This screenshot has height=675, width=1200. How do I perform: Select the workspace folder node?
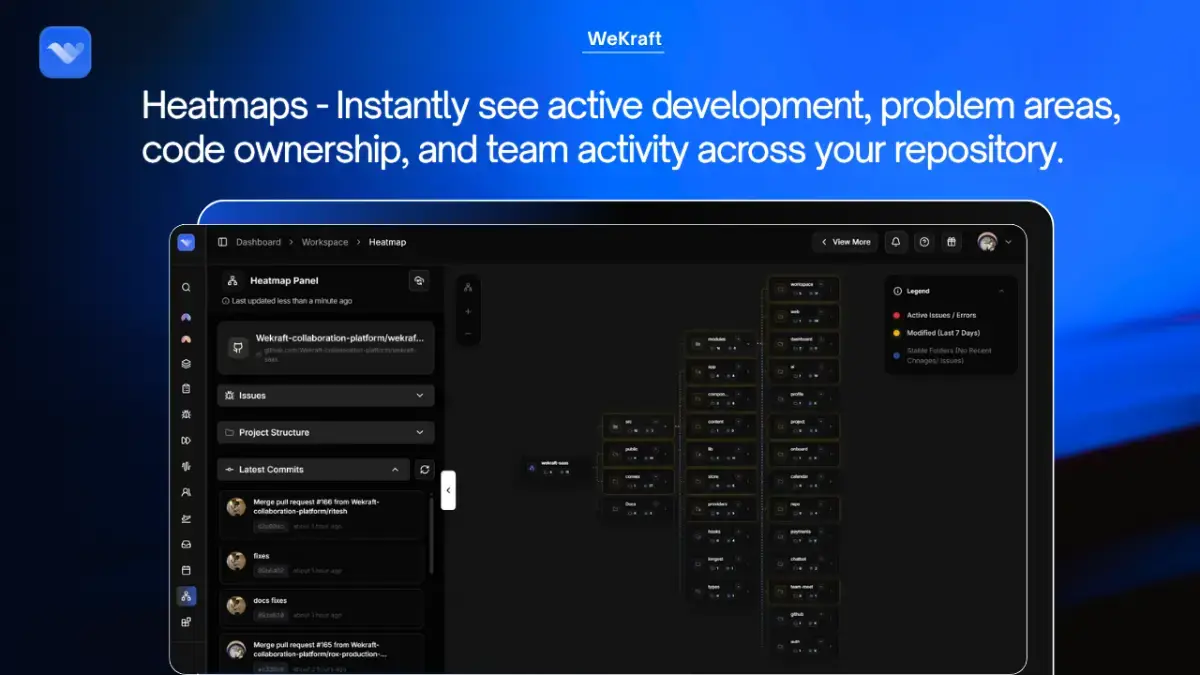coord(804,289)
